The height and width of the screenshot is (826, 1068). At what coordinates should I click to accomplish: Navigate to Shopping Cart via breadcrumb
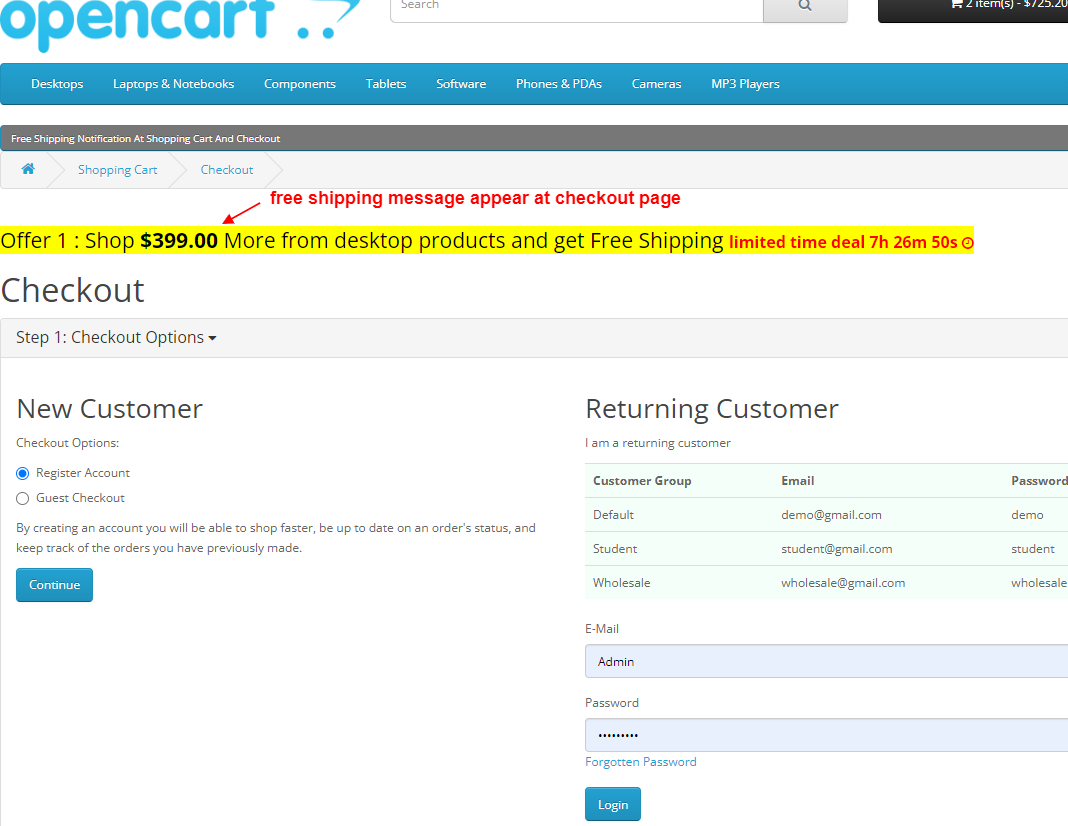click(x=117, y=169)
